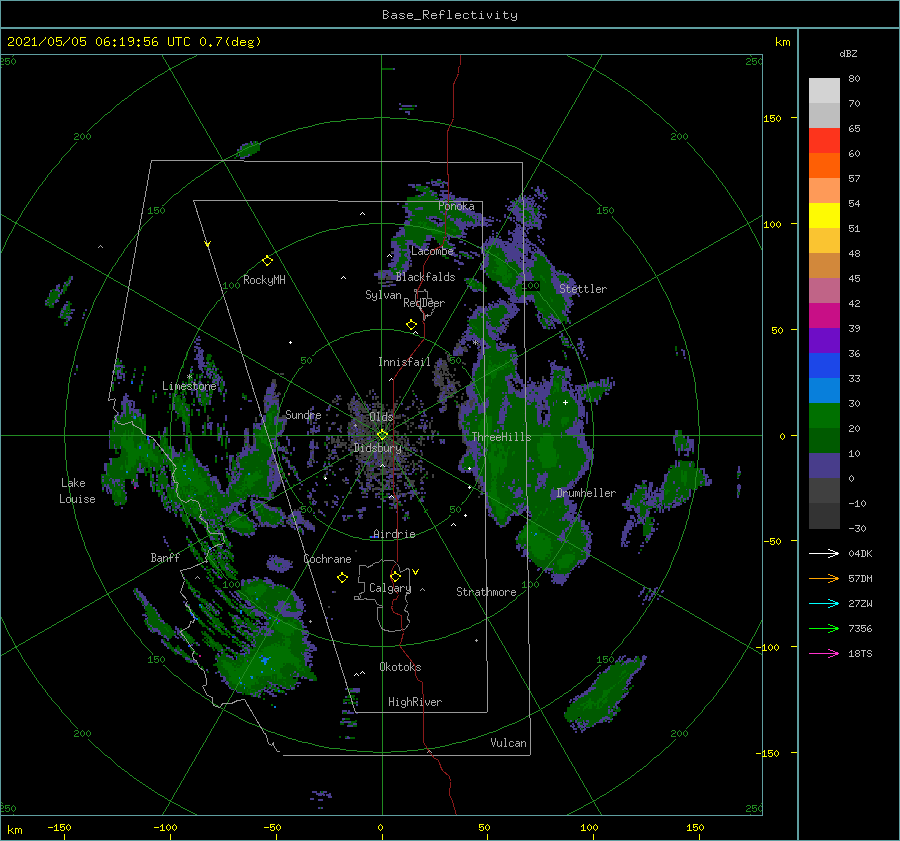The height and width of the screenshot is (841, 900).
Task: Click the dBZ legend heading
Action: click(848, 53)
